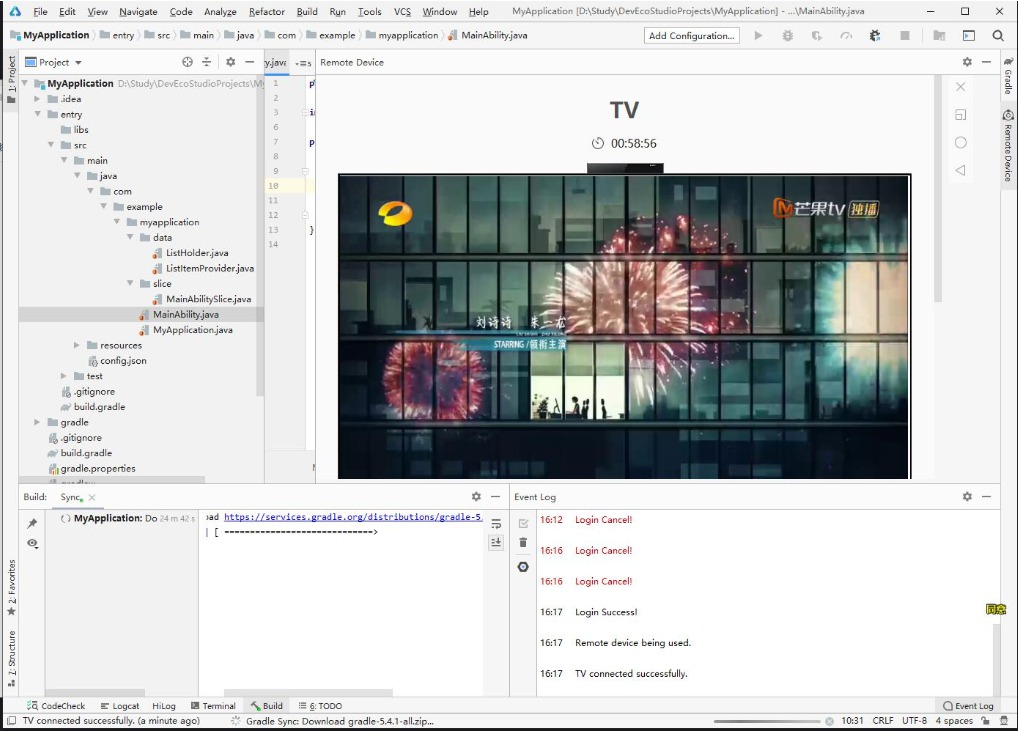Click the Add Configuration button
The width and height of the screenshot is (1018, 731).
click(691, 36)
